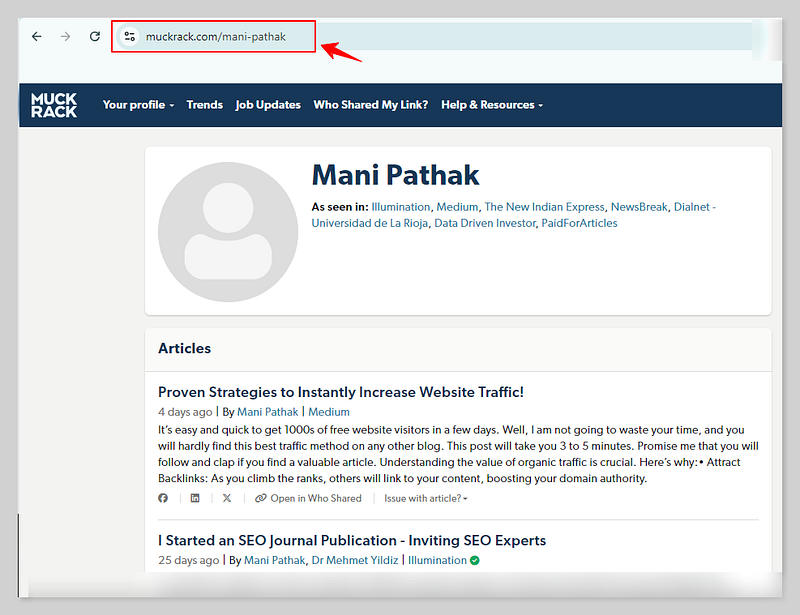This screenshot has height=615, width=800.
Task: Share first article on Facebook icon
Action: point(163,498)
